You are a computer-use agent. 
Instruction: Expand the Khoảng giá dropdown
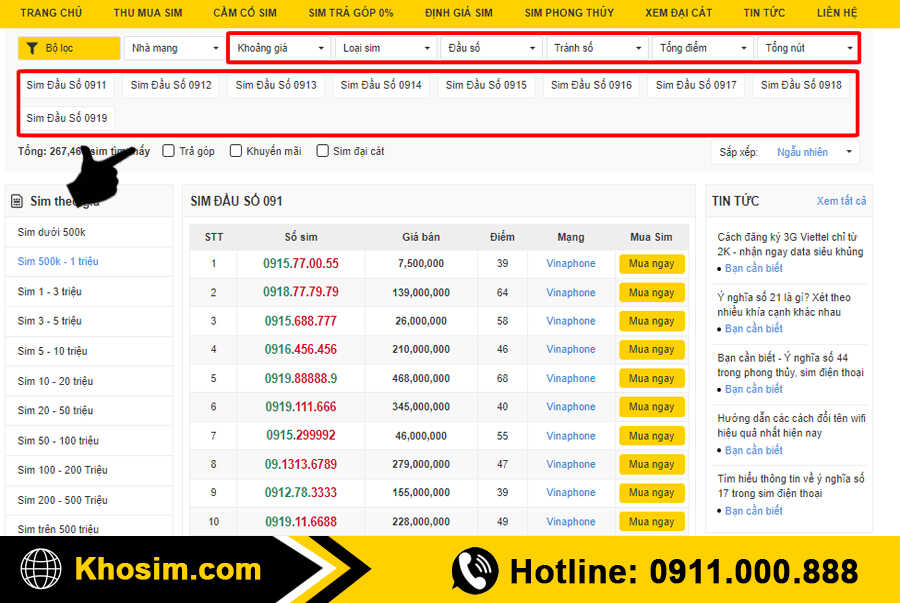(280, 48)
